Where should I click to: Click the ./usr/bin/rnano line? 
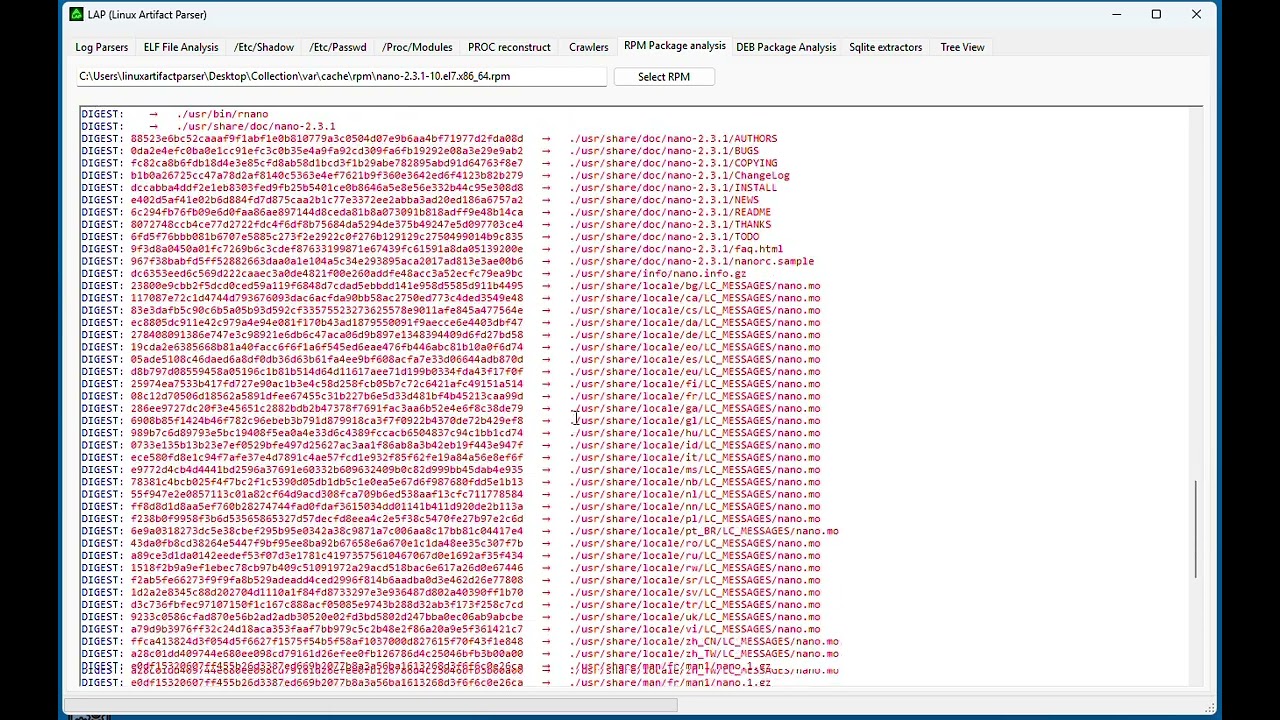coord(222,114)
